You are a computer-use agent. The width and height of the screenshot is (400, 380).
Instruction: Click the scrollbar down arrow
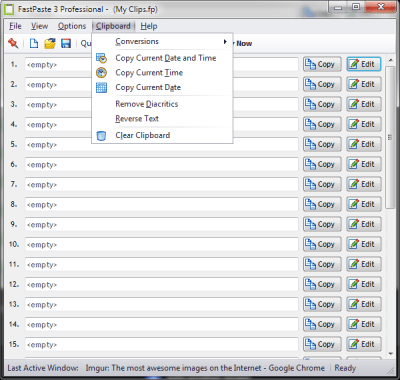(391, 354)
